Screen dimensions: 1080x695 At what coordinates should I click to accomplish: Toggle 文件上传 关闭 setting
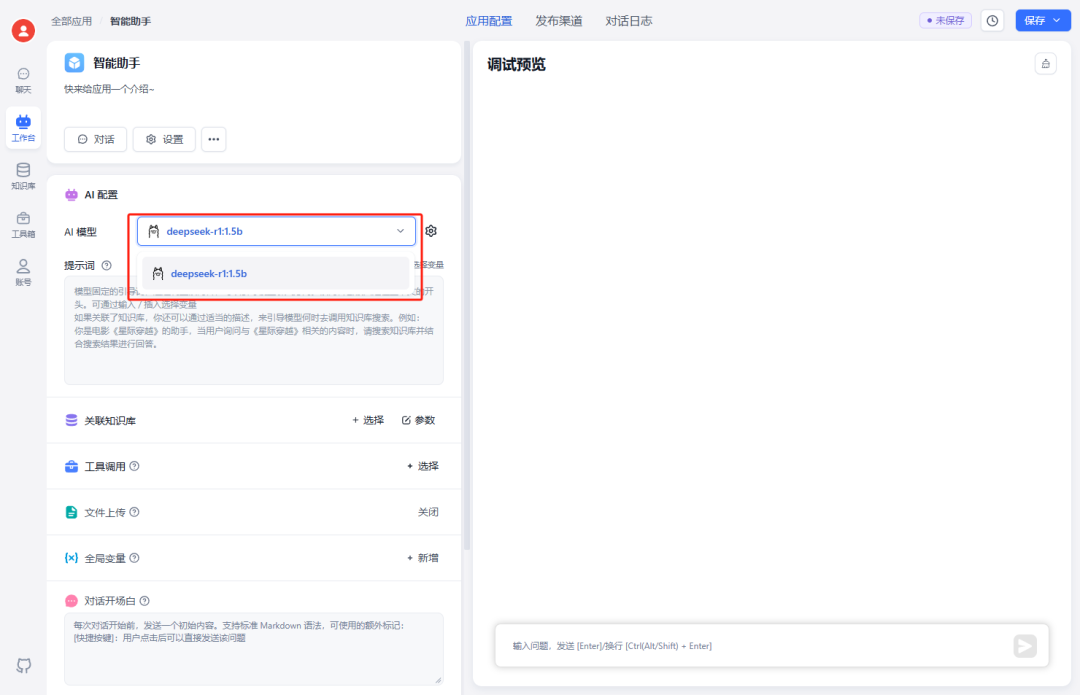click(427, 512)
